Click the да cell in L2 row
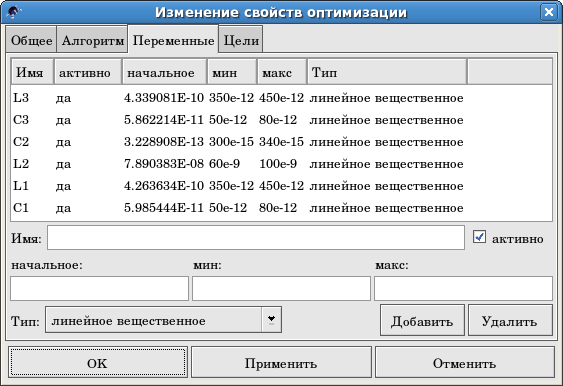Screen dimensions: 563x386 (x=63, y=164)
